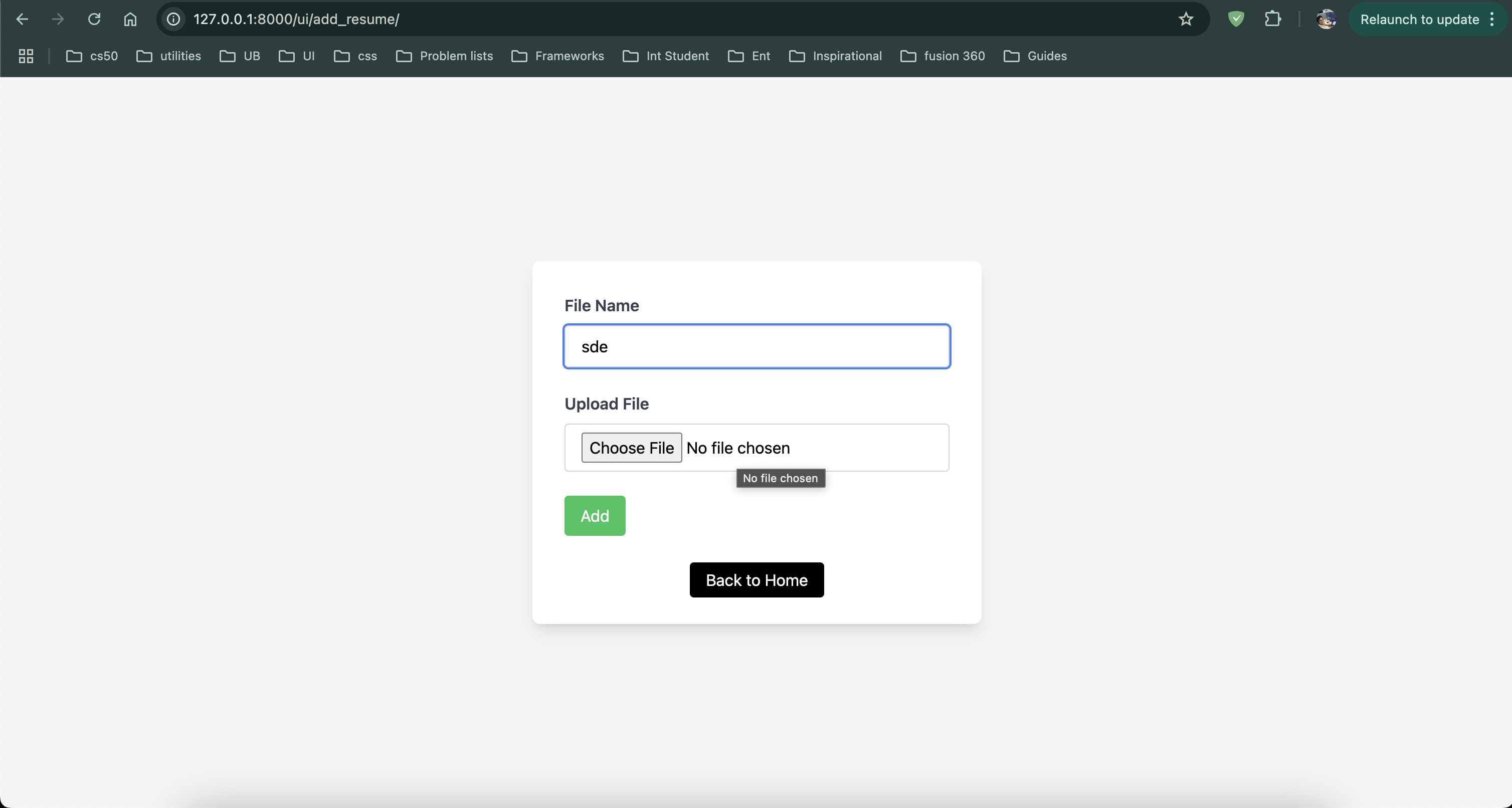Expand the Frameworks bookmark folder
The image size is (1512, 808).
[x=557, y=56]
